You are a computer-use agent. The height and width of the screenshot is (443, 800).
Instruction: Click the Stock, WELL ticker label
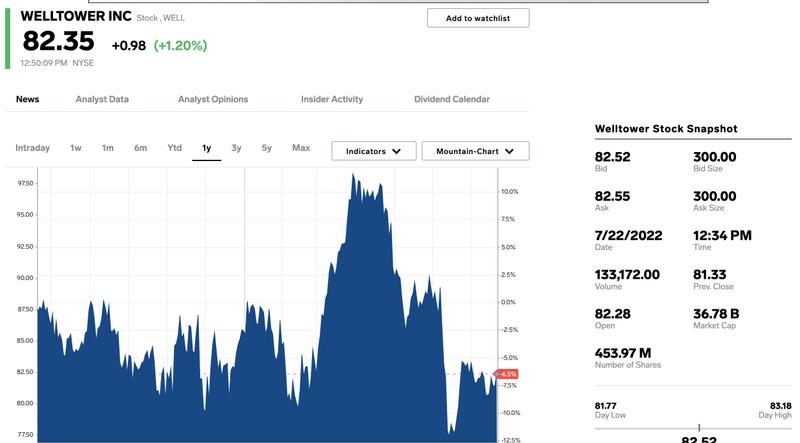[x=161, y=18]
